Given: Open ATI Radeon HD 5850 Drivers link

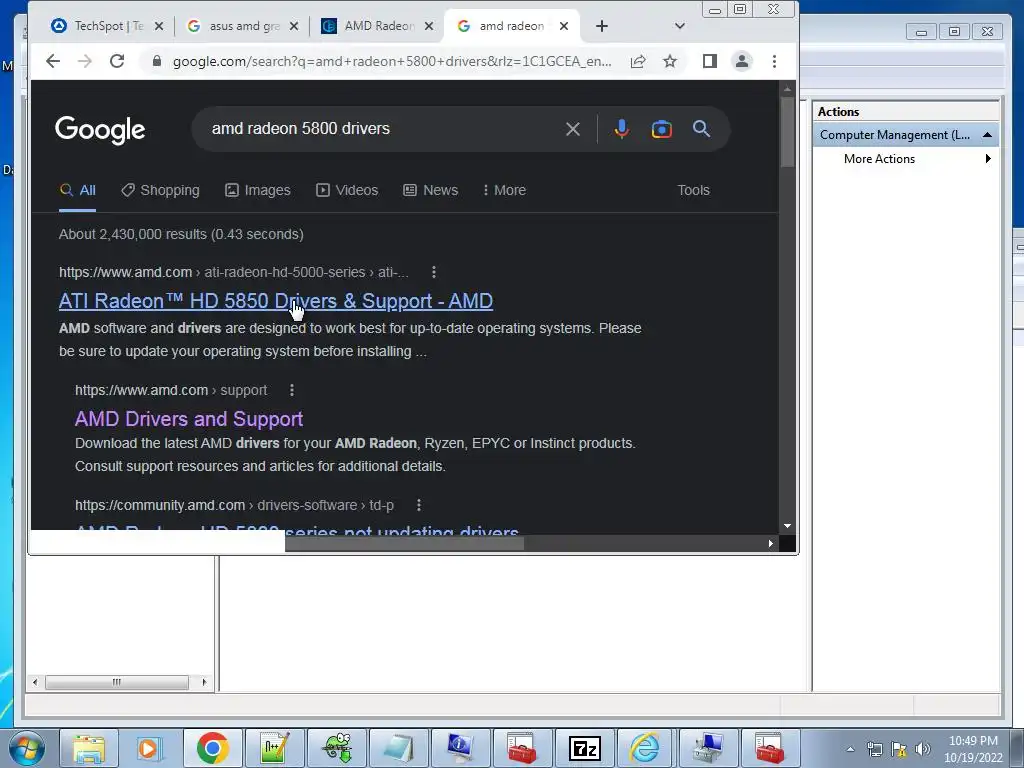Looking at the screenshot, I should (276, 301).
